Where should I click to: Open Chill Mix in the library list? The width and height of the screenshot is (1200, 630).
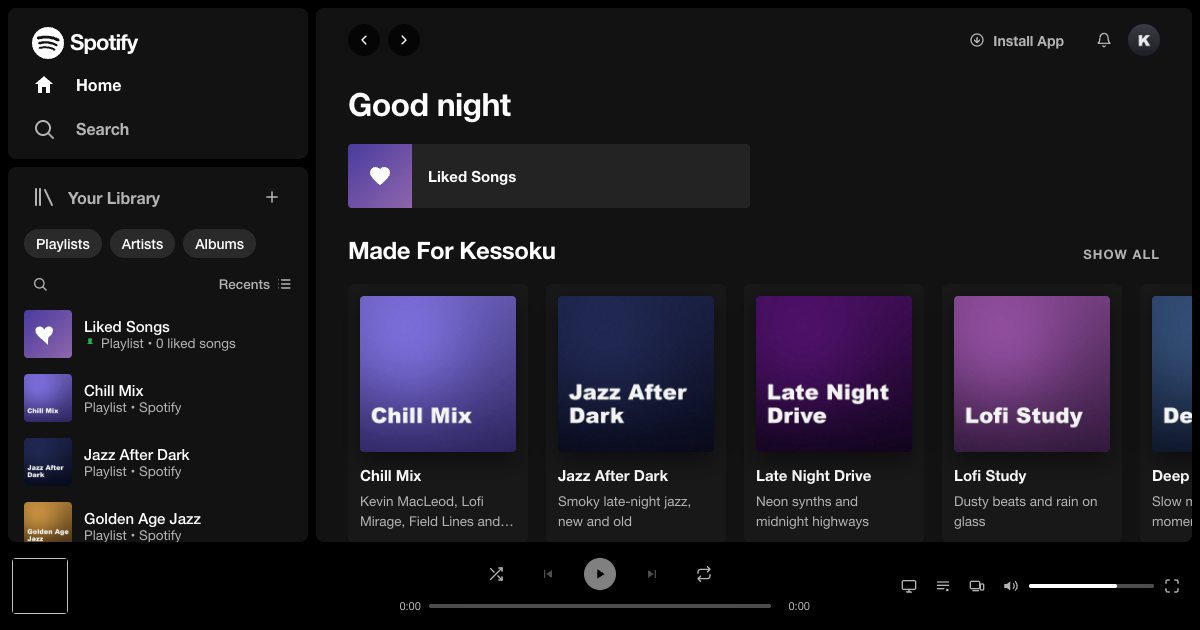tap(158, 398)
